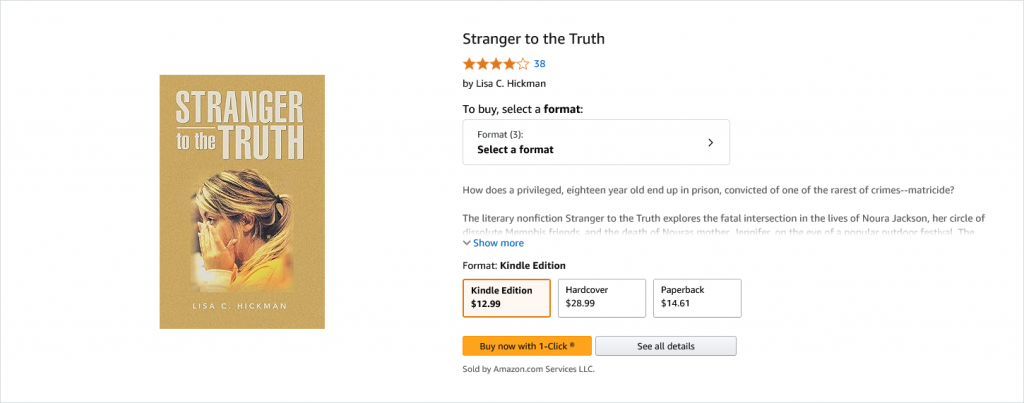Image resolution: width=1024 pixels, height=403 pixels.
Task: Click the "Format: Kindle Edition" label
Action: 514,266
